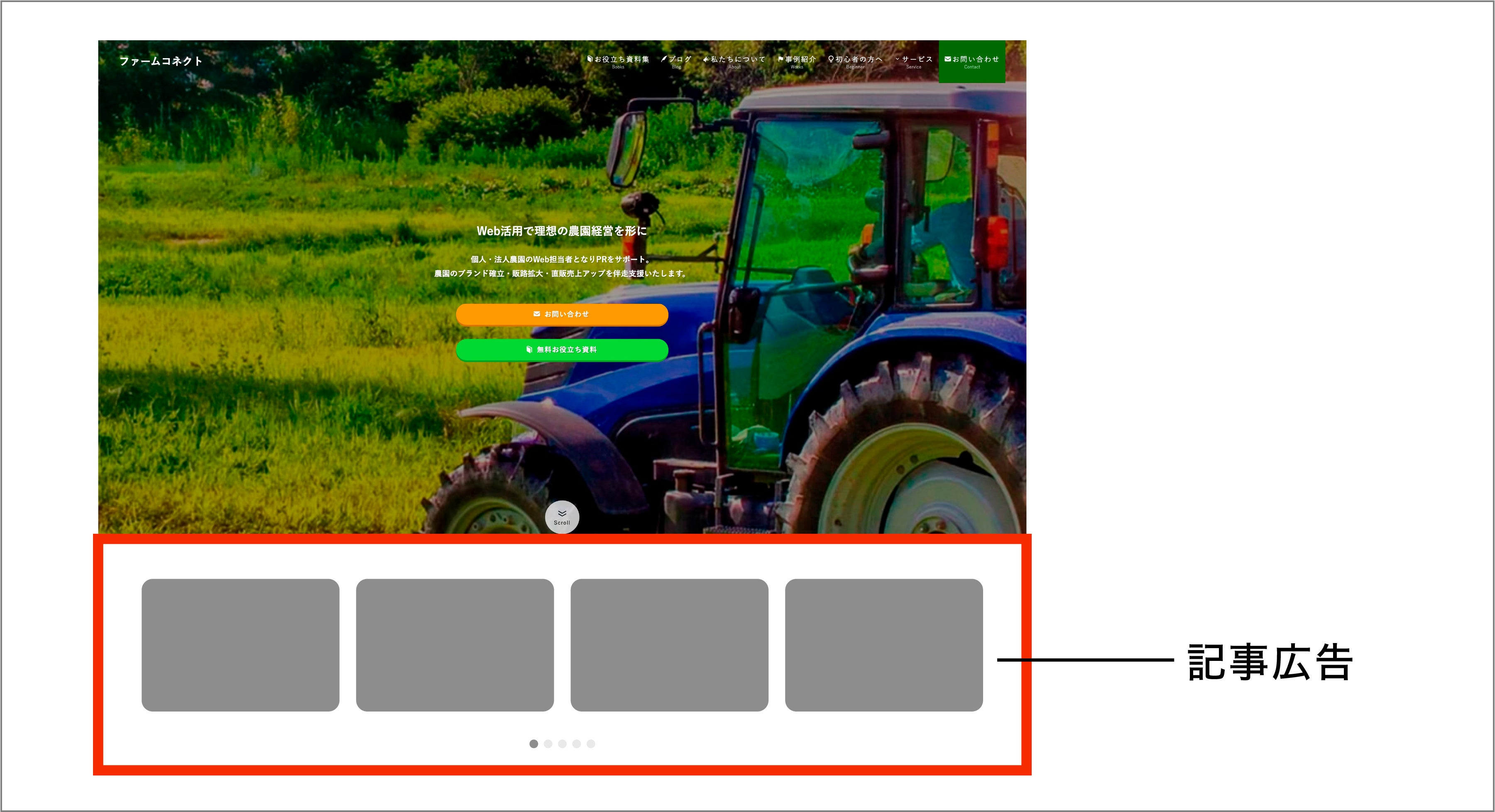Image resolution: width=1495 pixels, height=812 pixels.
Task: Click the ファームコネクト site logo
Action: [x=161, y=61]
